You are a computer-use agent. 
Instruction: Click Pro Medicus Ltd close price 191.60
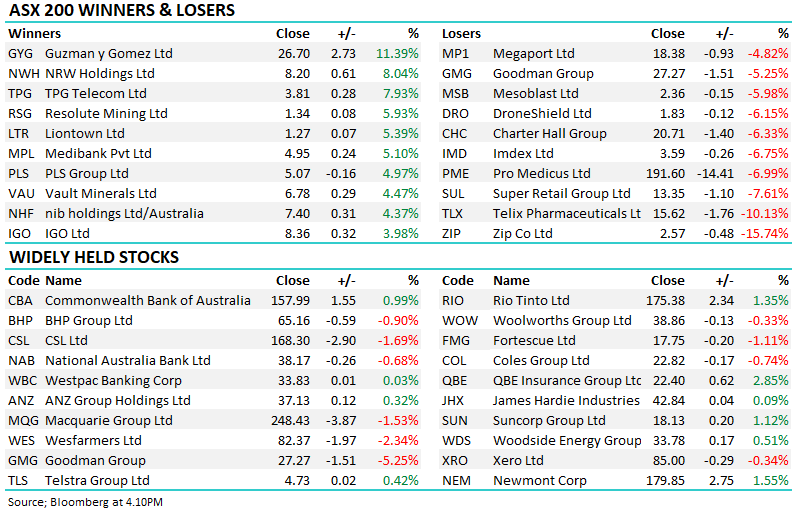click(x=665, y=173)
